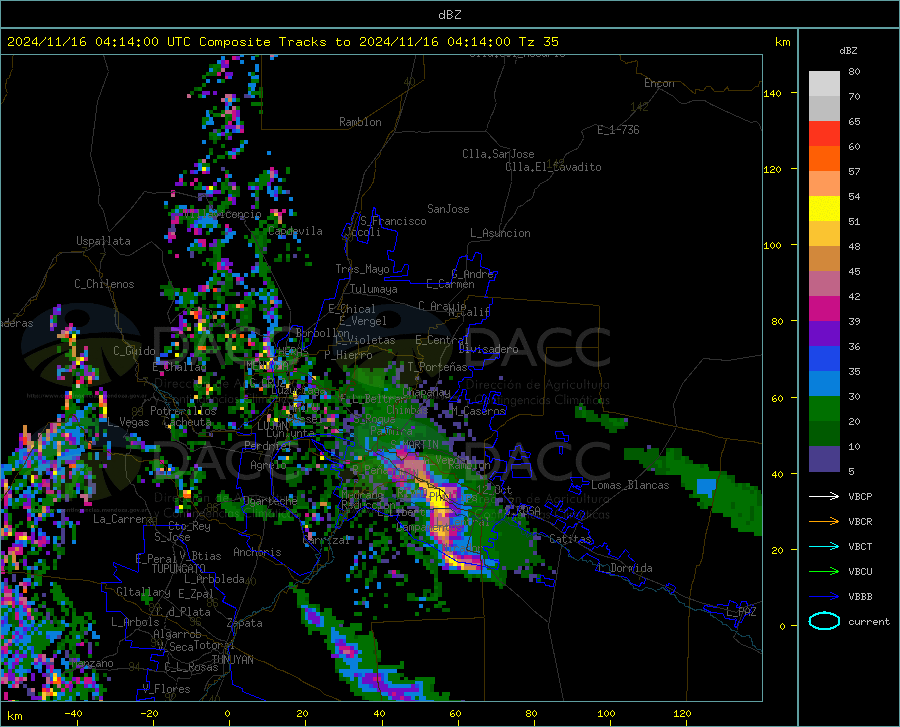This screenshot has height=727, width=900.
Task: Click the -40 tick on horizontal axis
Action: pos(73,713)
